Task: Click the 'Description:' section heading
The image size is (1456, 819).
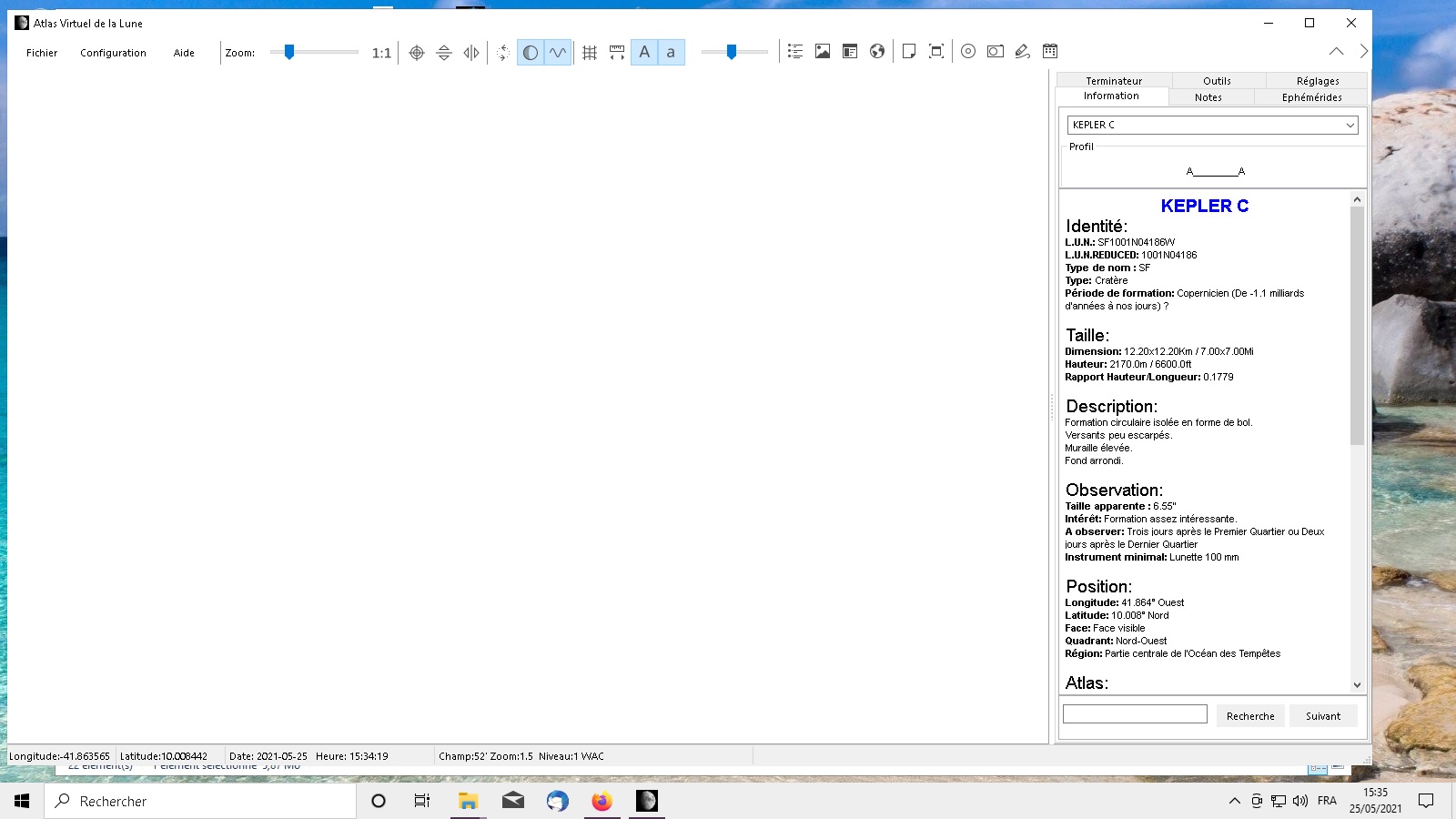Action: pyautogui.click(x=1111, y=407)
